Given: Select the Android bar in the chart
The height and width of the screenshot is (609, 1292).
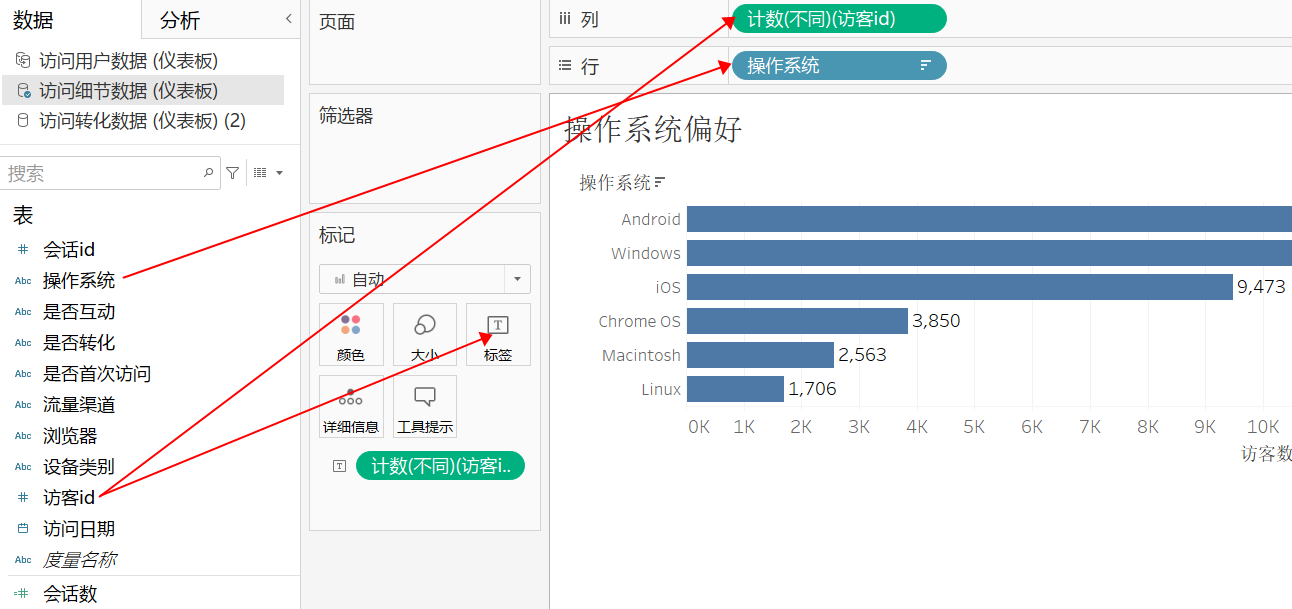Looking at the screenshot, I should pos(989,219).
